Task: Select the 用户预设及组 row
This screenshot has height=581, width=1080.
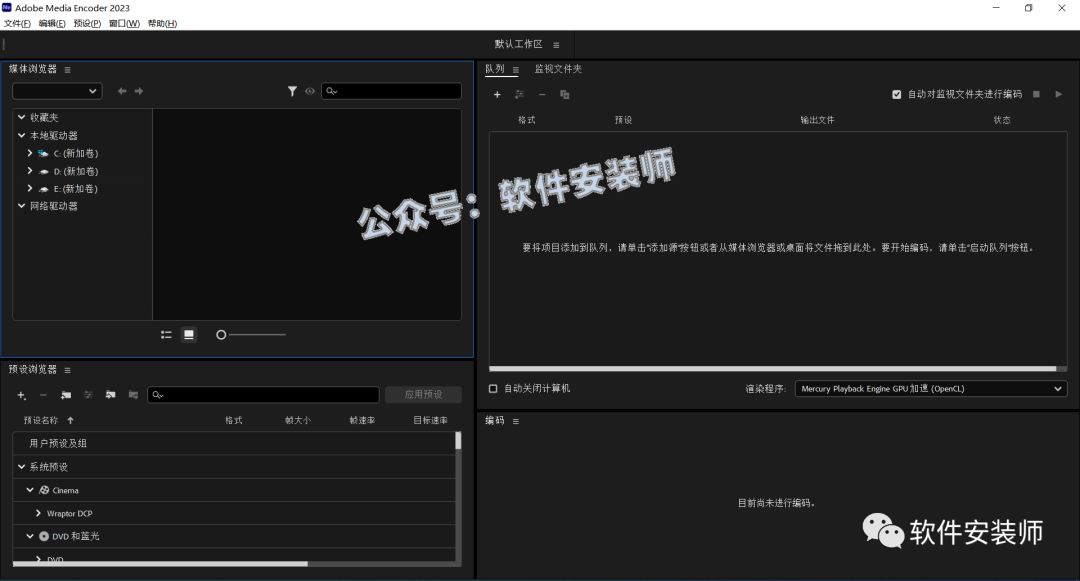Action: 233,443
